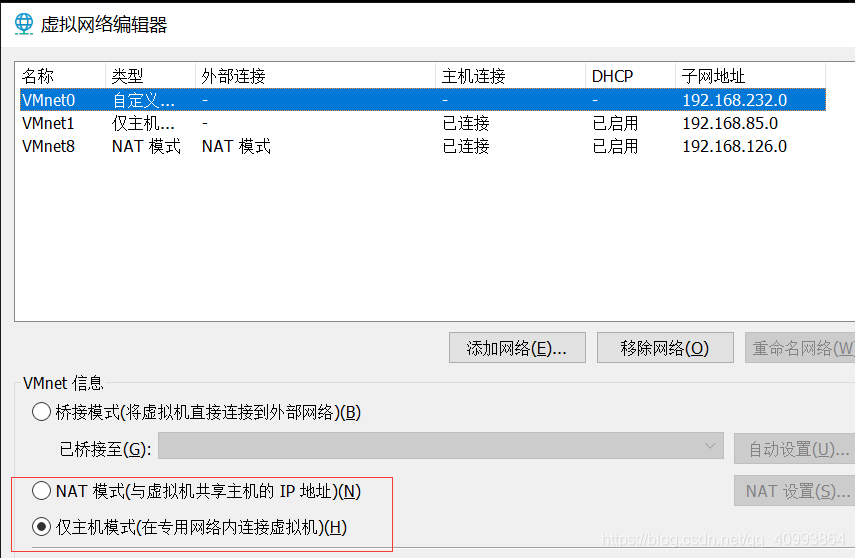The height and width of the screenshot is (558, 855).
Task: Select the VMnet8 network row
Action: pyautogui.click(x=423, y=146)
